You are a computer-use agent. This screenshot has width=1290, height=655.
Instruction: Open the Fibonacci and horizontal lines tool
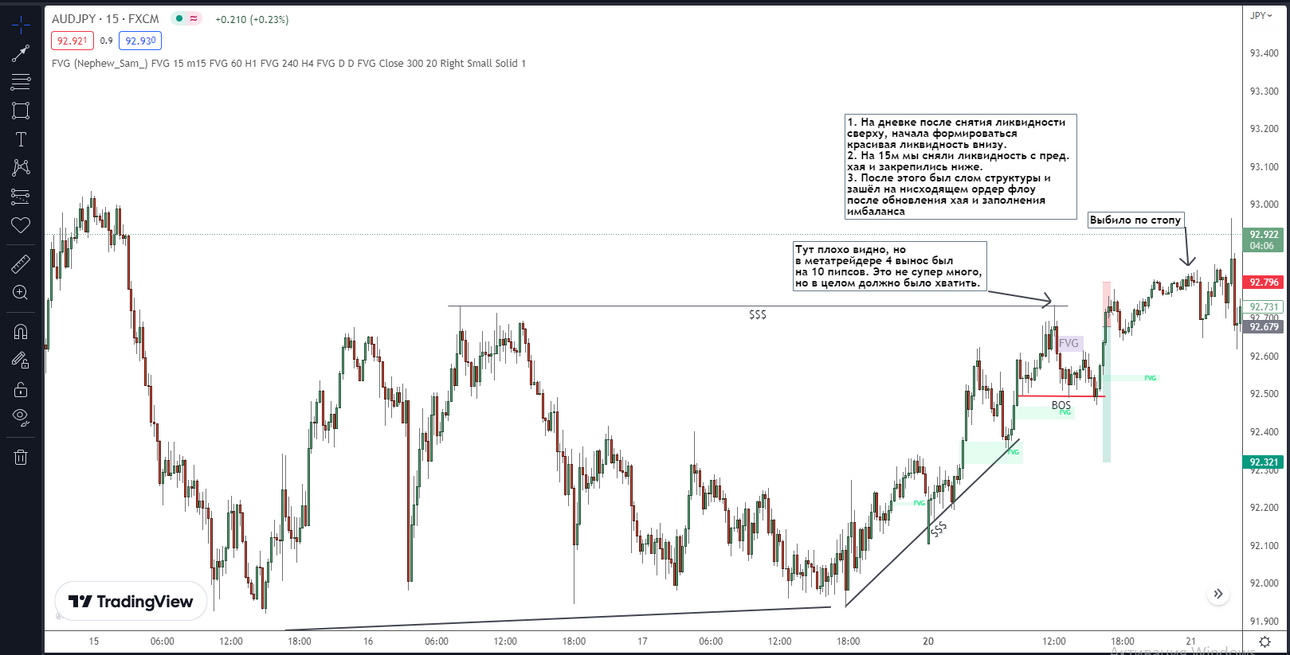(x=21, y=82)
